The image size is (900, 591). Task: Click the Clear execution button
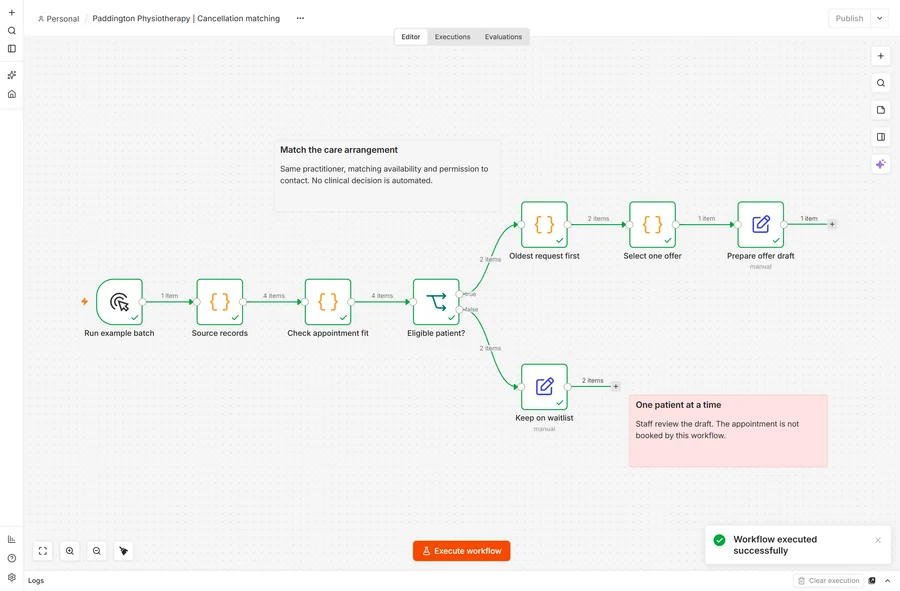click(x=829, y=581)
